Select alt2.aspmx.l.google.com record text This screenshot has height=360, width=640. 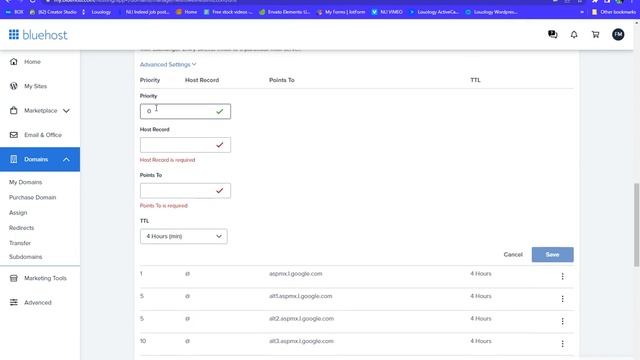pyautogui.click(x=301, y=318)
